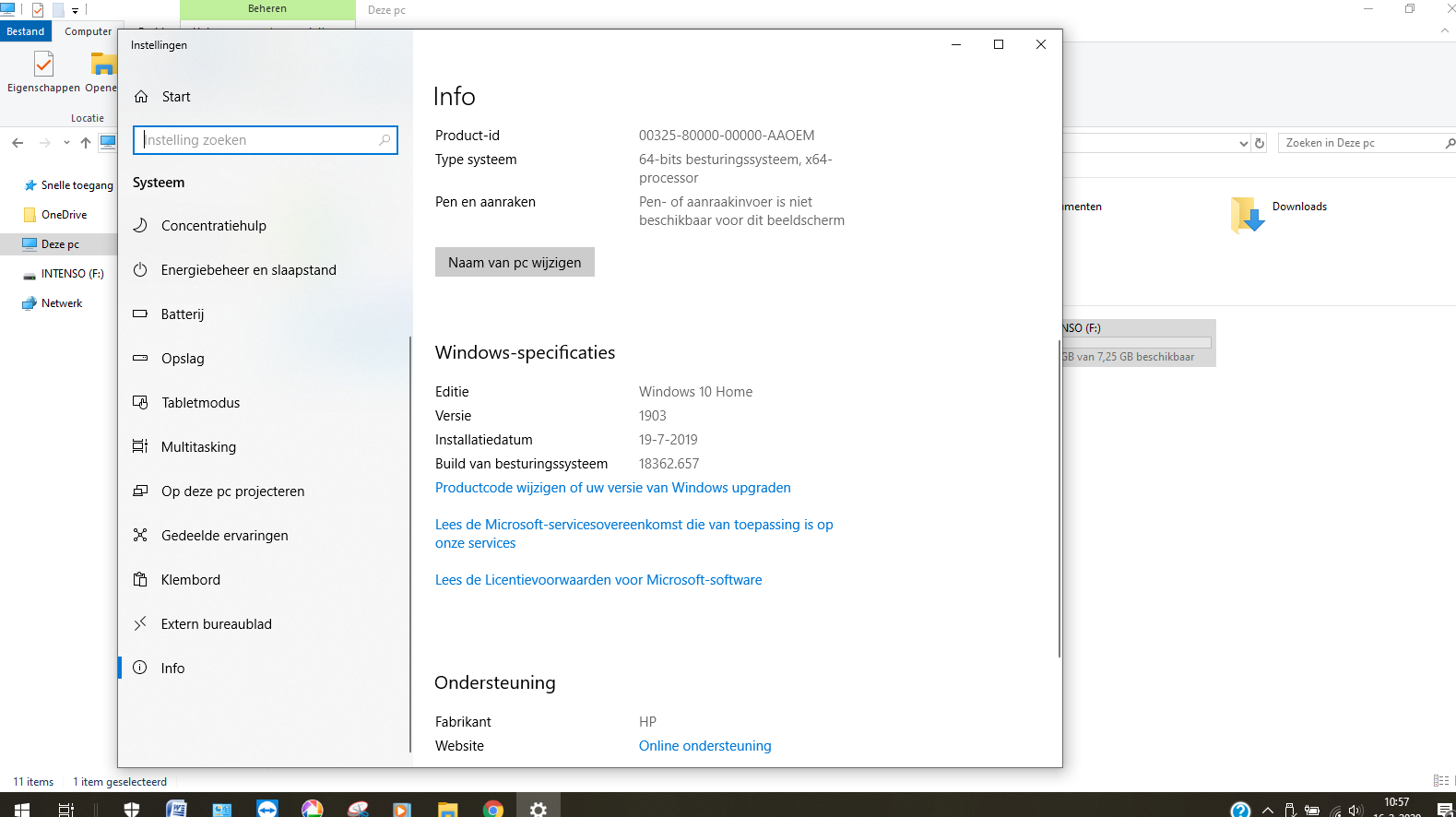Click Zoeken in Deze pc search box
The width and height of the screenshot is (1456, 817).
(1366, 143)
